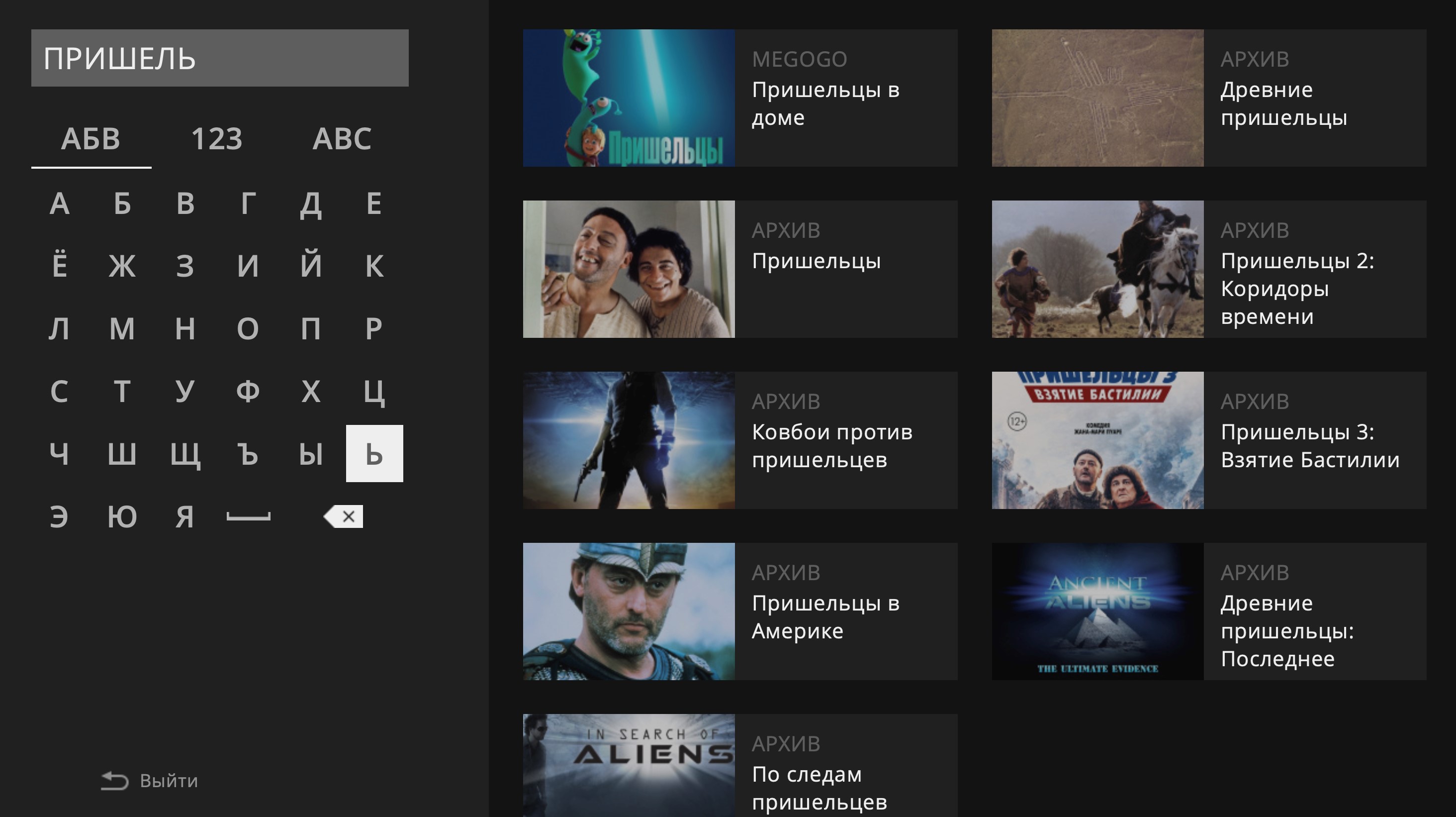Select the letter Ю key

point(122,516)
